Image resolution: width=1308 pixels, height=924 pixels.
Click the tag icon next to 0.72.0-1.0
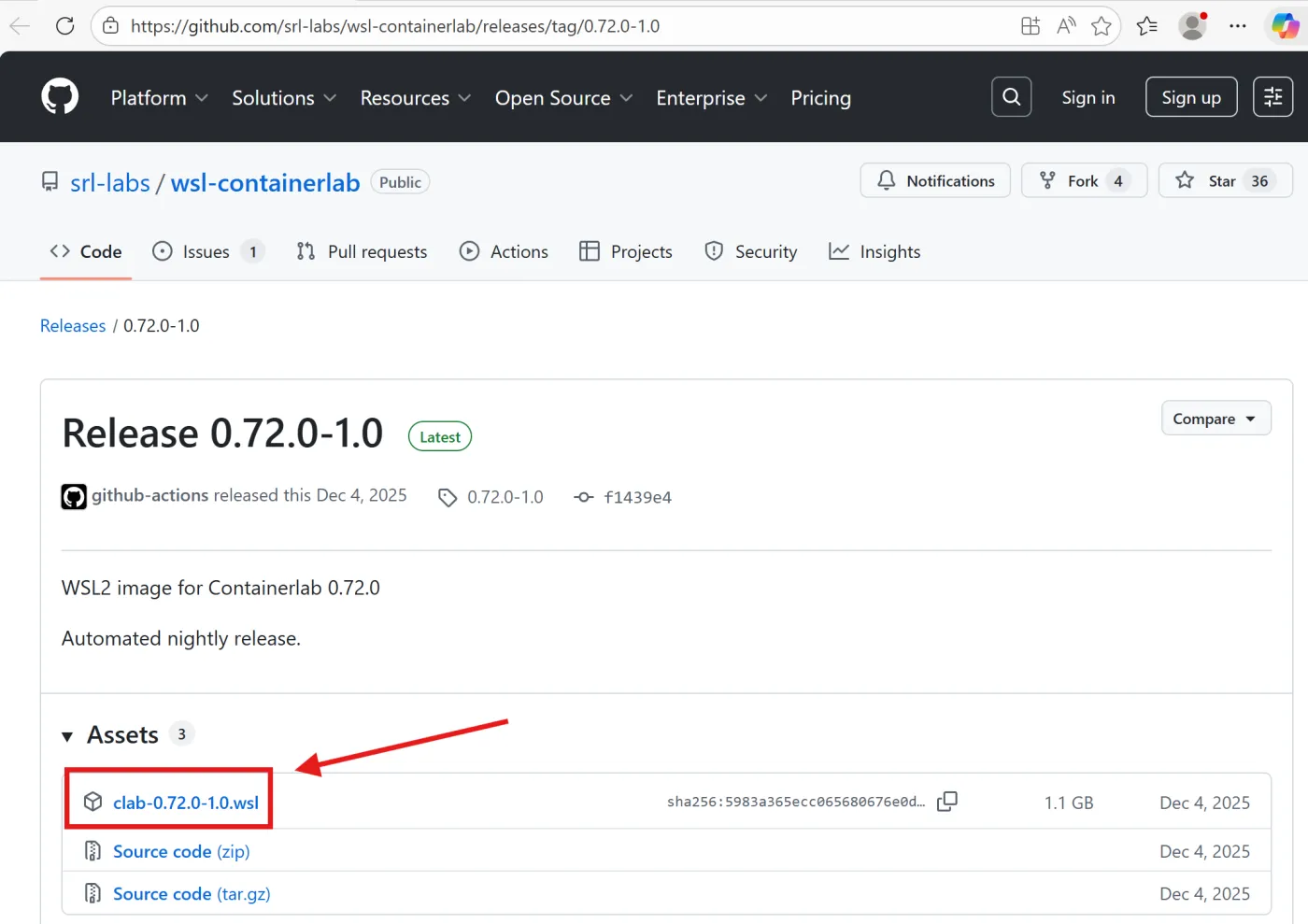tap(448, 496)
